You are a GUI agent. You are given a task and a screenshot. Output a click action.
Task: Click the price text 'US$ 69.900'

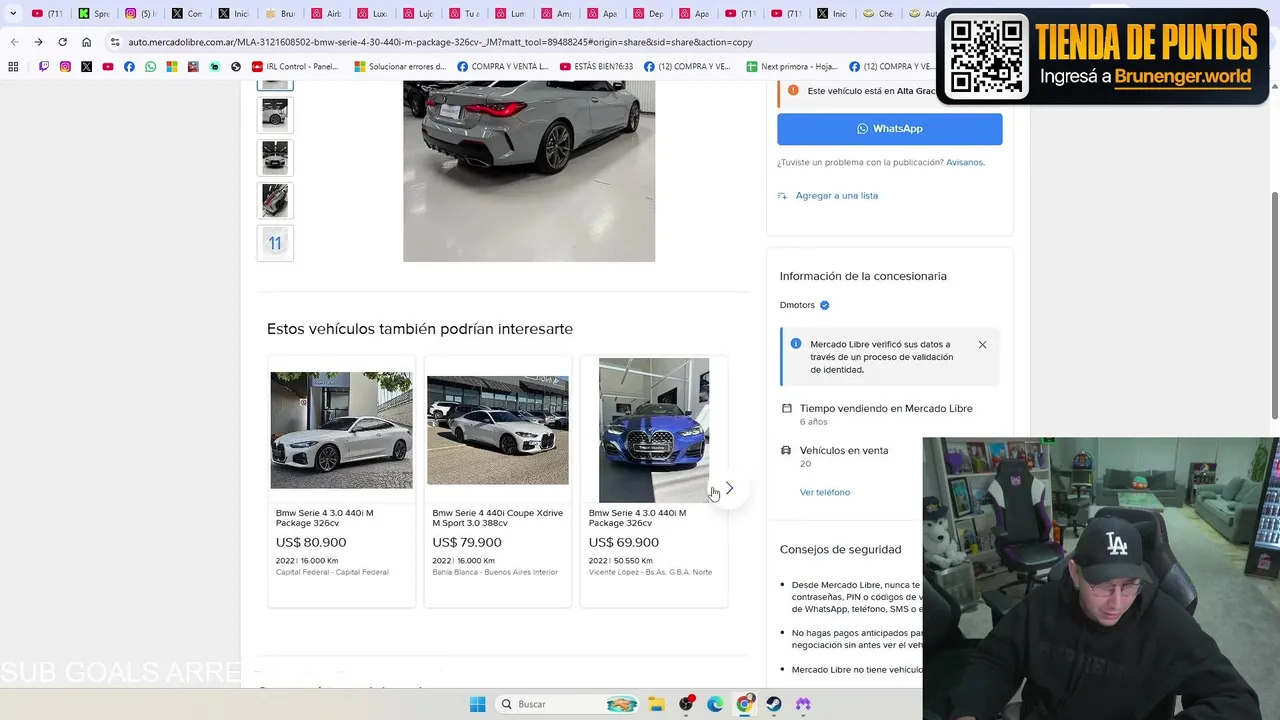point(624,543)
